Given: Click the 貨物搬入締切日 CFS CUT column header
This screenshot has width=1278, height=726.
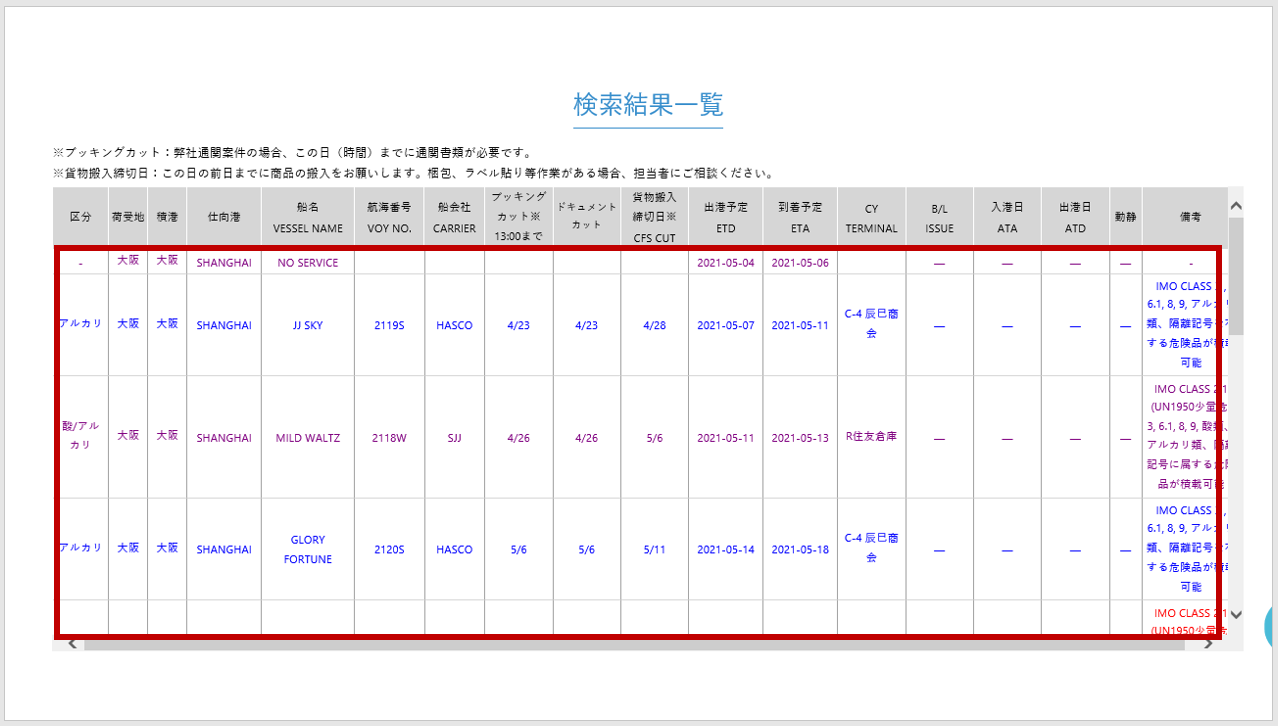Looking at the screenshot, I should (655, 216).
